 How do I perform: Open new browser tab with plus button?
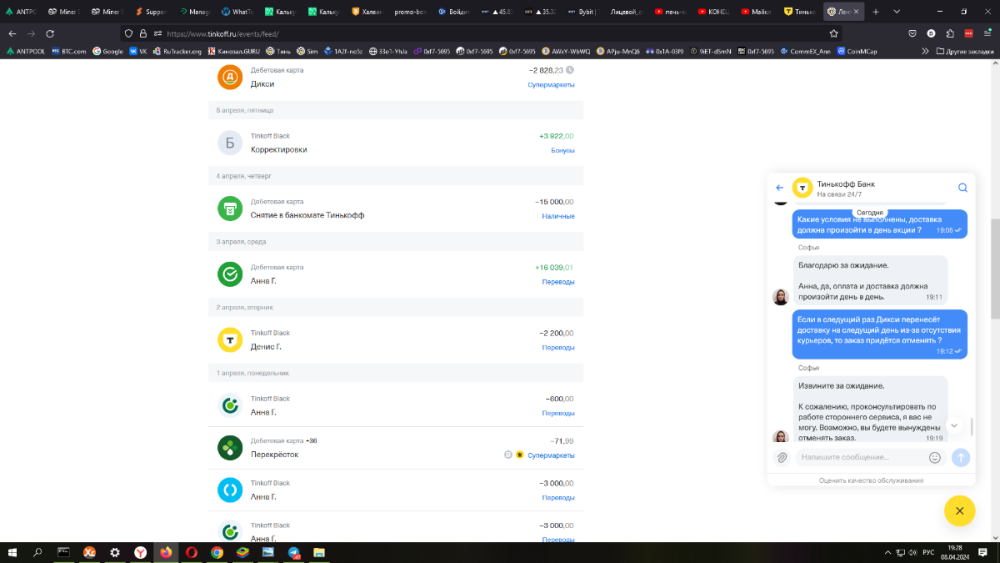876,12
